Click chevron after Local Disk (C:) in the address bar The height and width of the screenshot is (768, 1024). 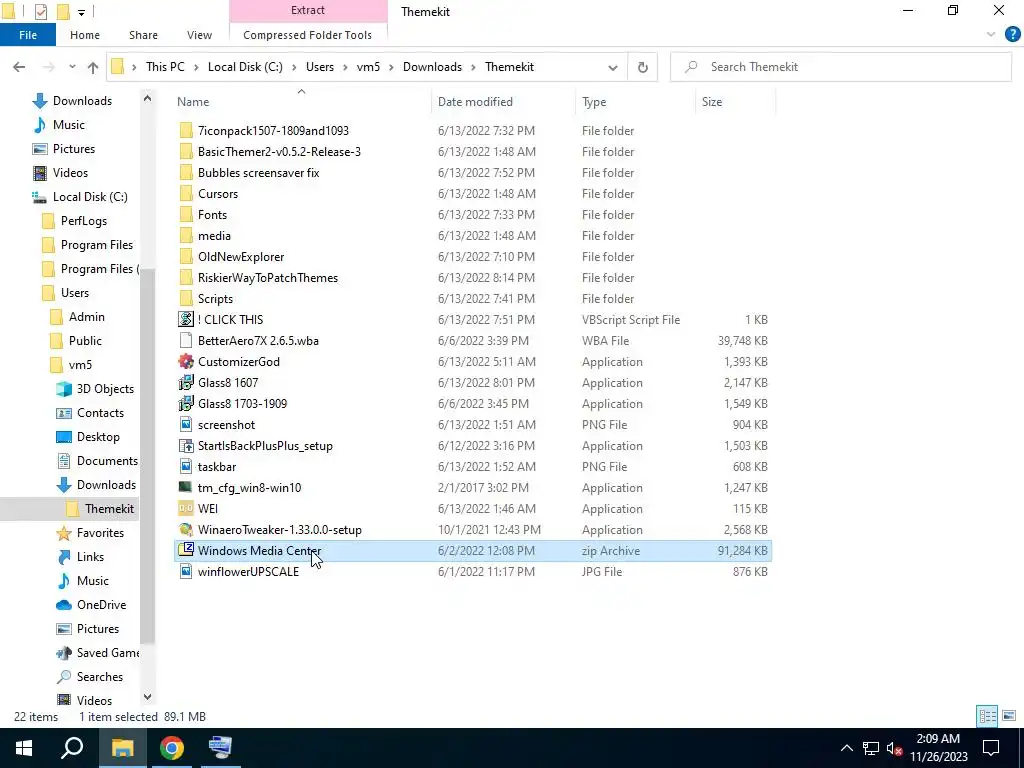294,67
